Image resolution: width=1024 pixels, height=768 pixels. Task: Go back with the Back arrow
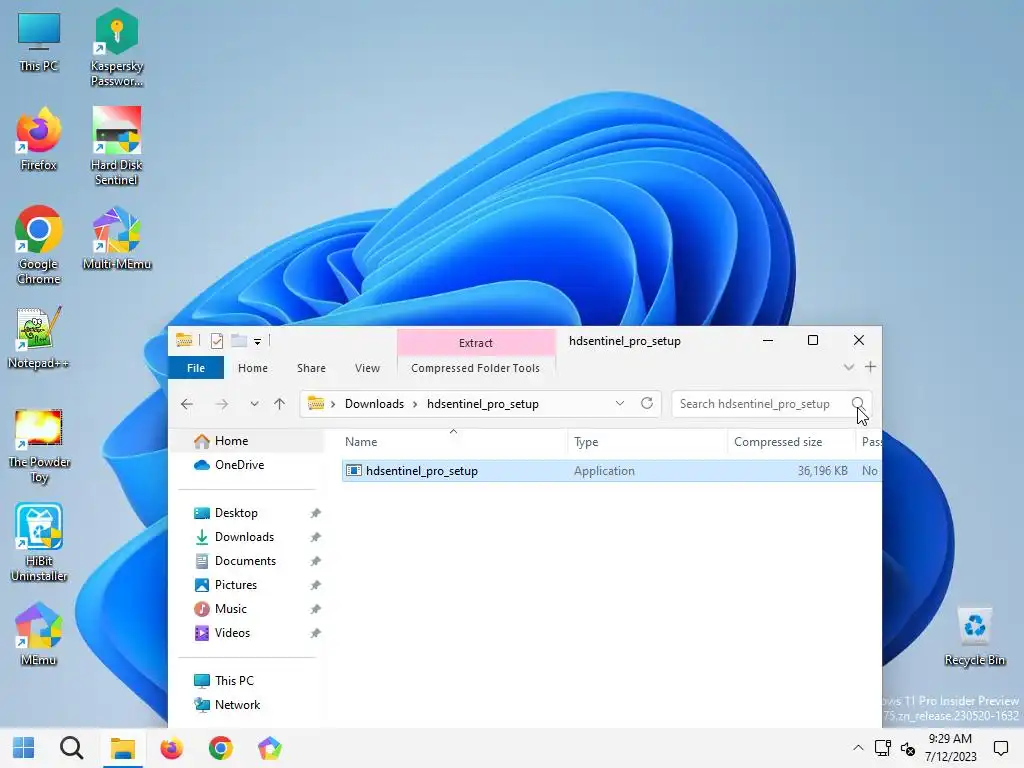click(187, 404)
